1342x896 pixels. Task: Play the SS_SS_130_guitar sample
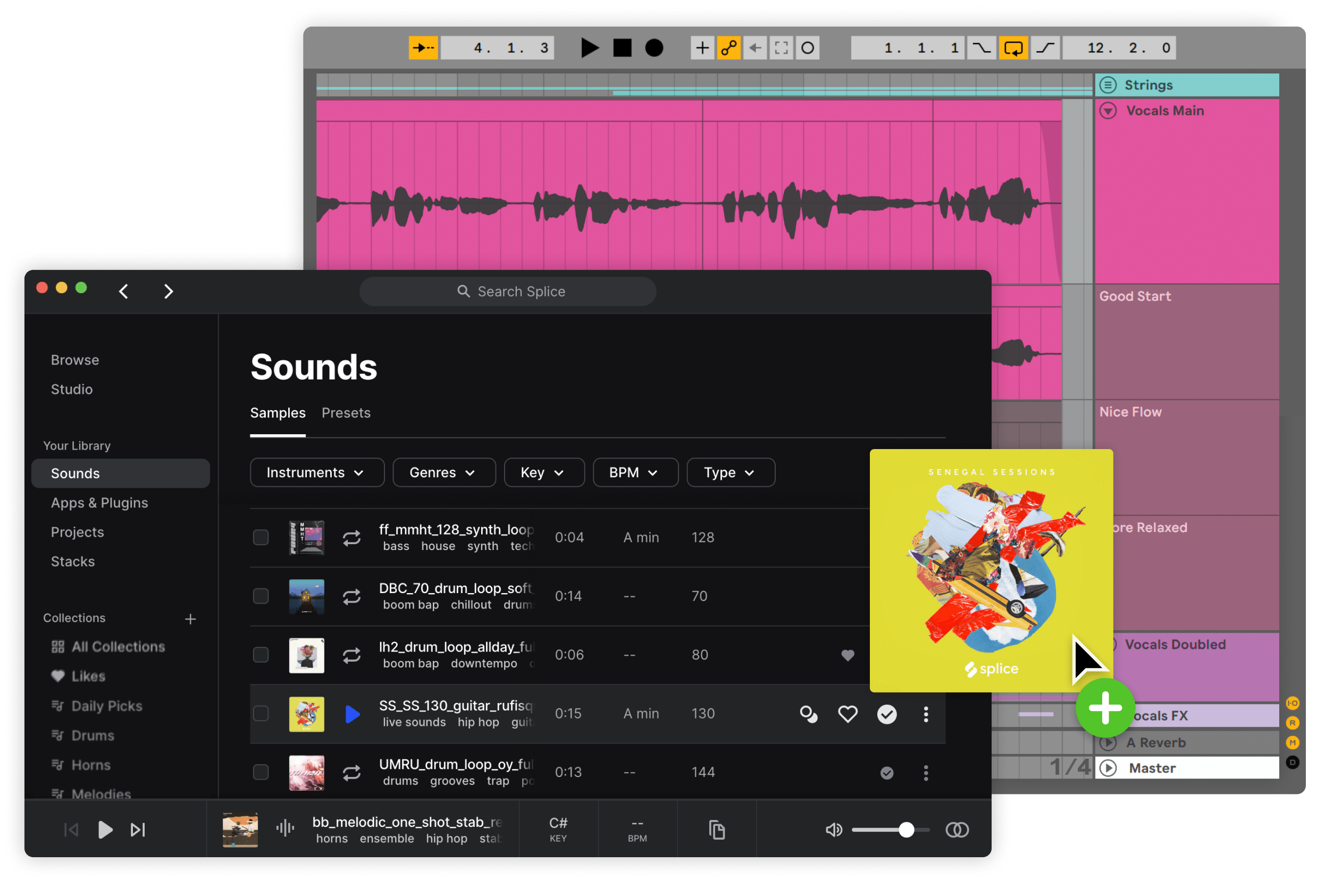pos(353,714)
